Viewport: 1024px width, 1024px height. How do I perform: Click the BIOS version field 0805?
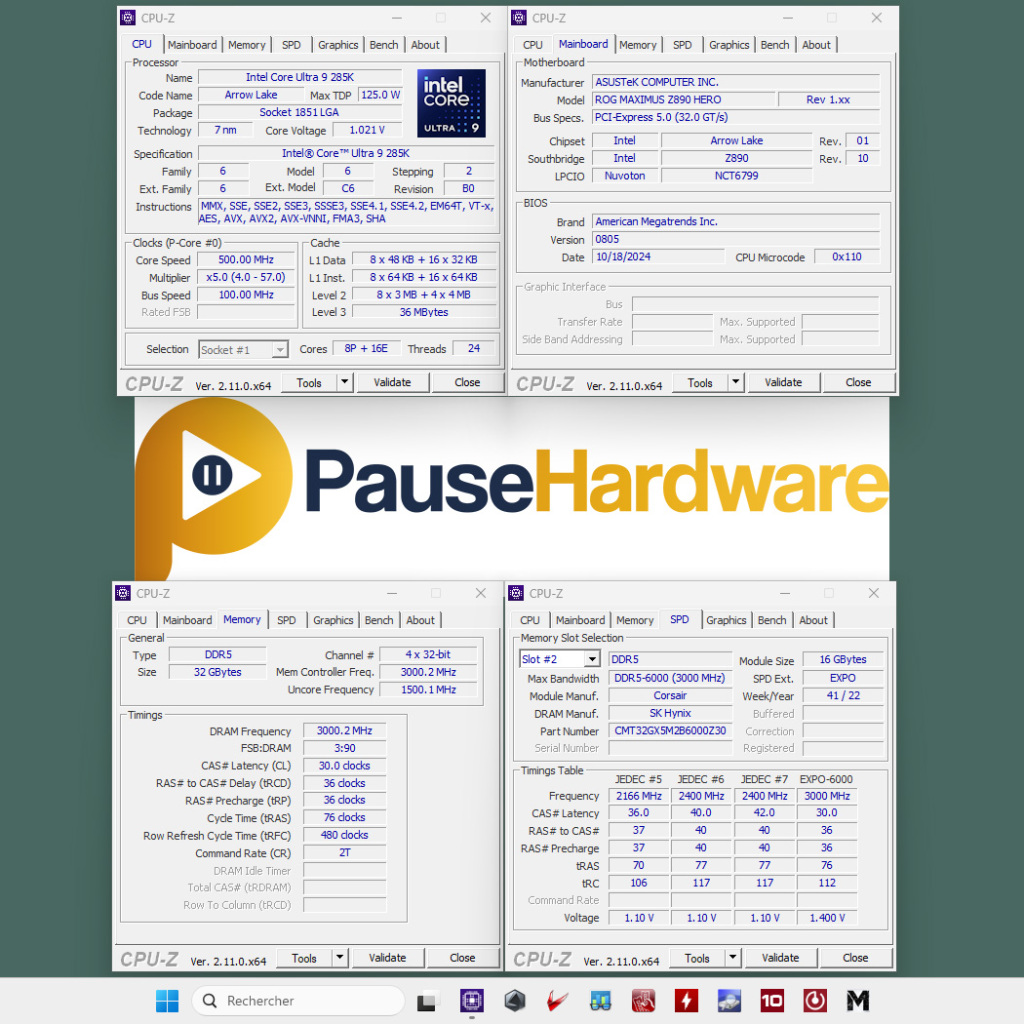click(735, 239)
